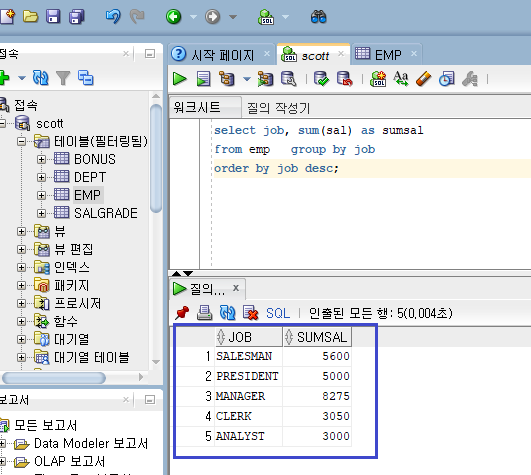The height and width of the screenshot is (475, 531).
Task: Select the scott connection node
Action: point(49,124)
